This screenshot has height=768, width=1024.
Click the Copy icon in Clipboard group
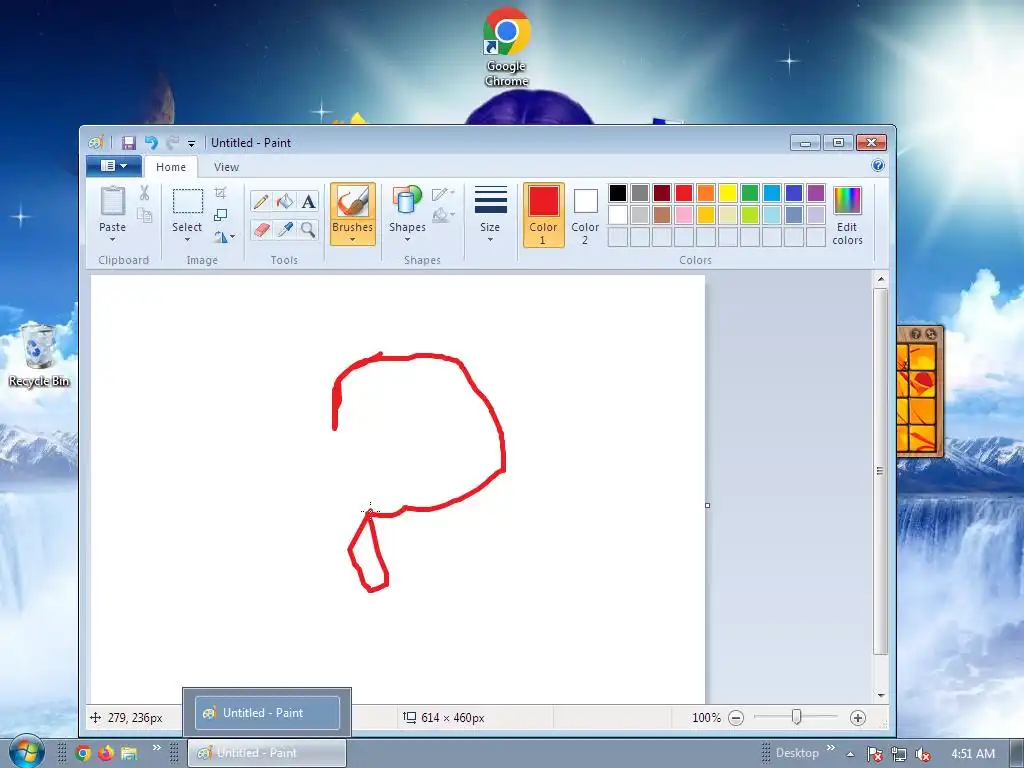[x=144, y=215]
